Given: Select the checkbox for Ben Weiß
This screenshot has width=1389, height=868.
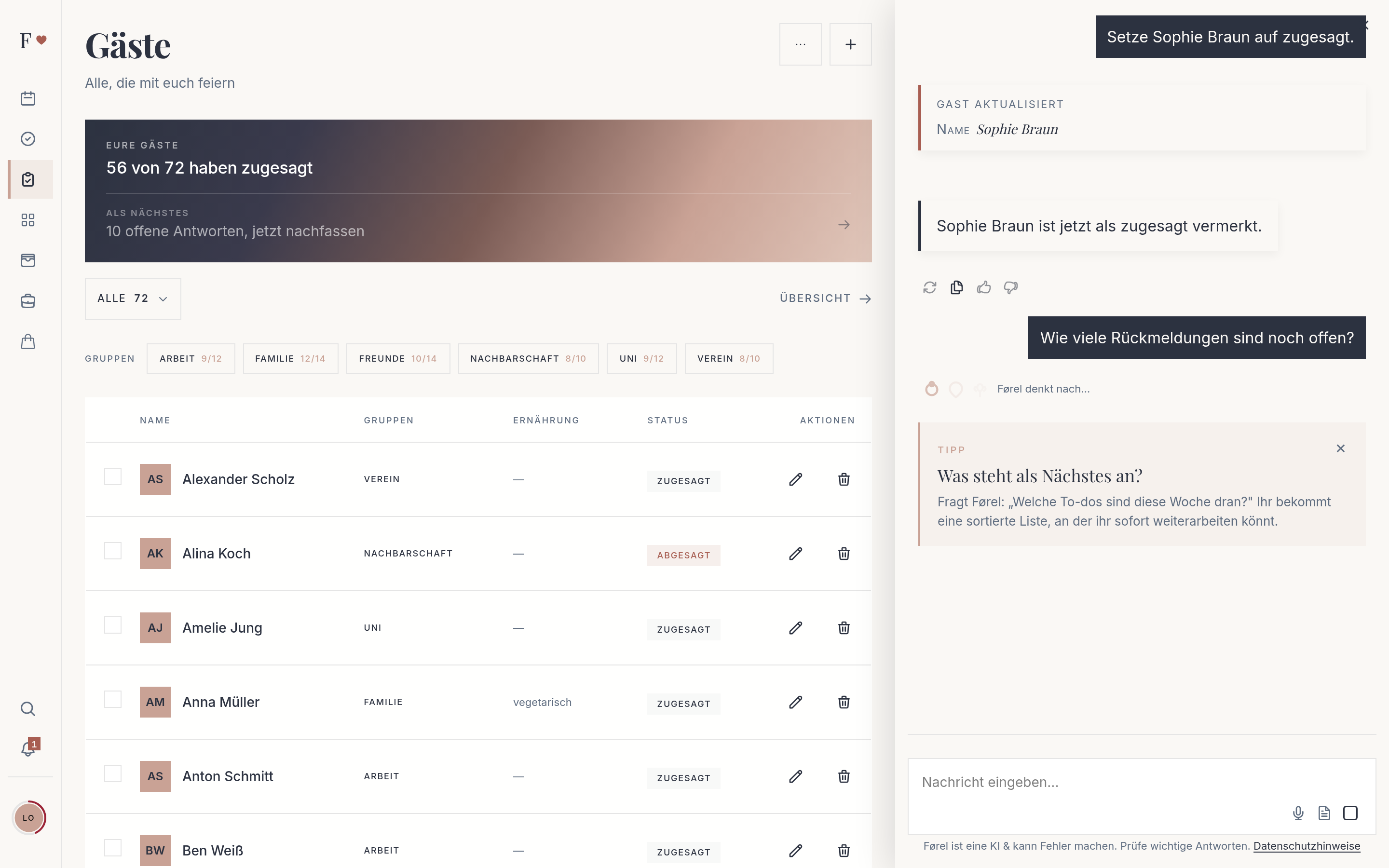Looking at the screenshot, I should (112, 848).
